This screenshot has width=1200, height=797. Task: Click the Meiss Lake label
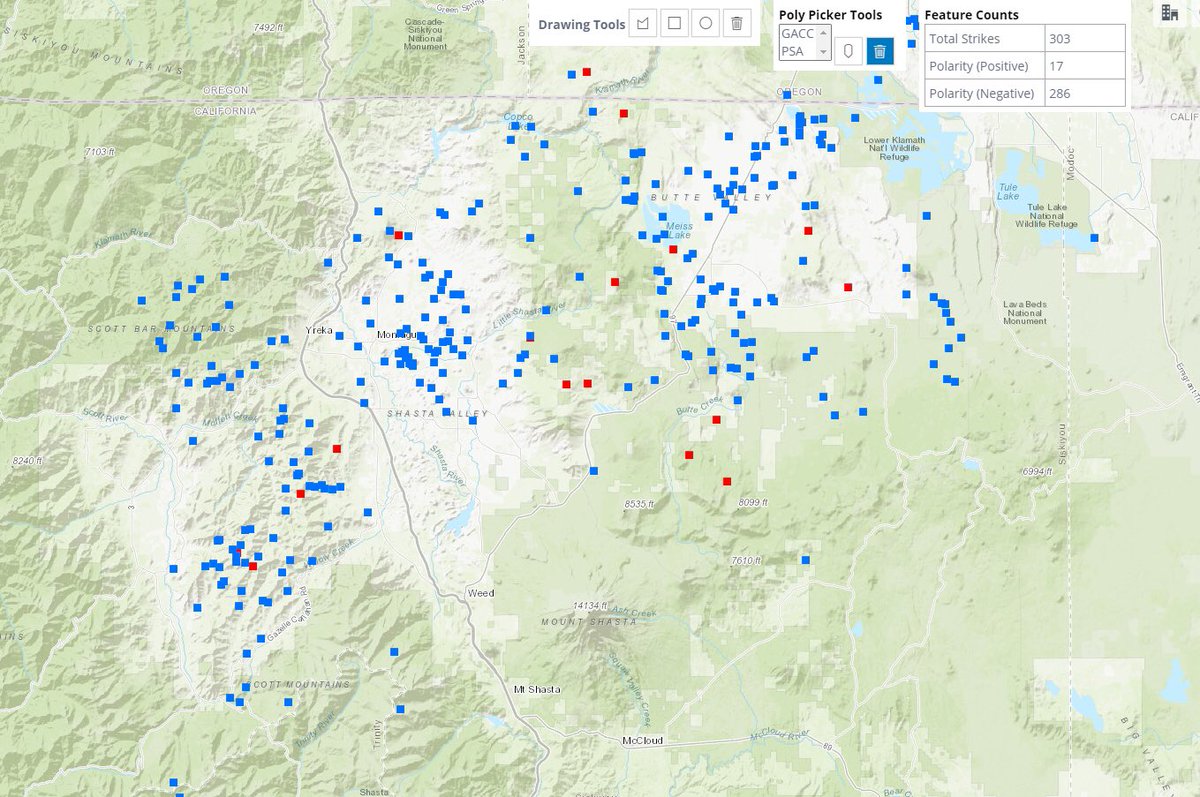[679, 231]
